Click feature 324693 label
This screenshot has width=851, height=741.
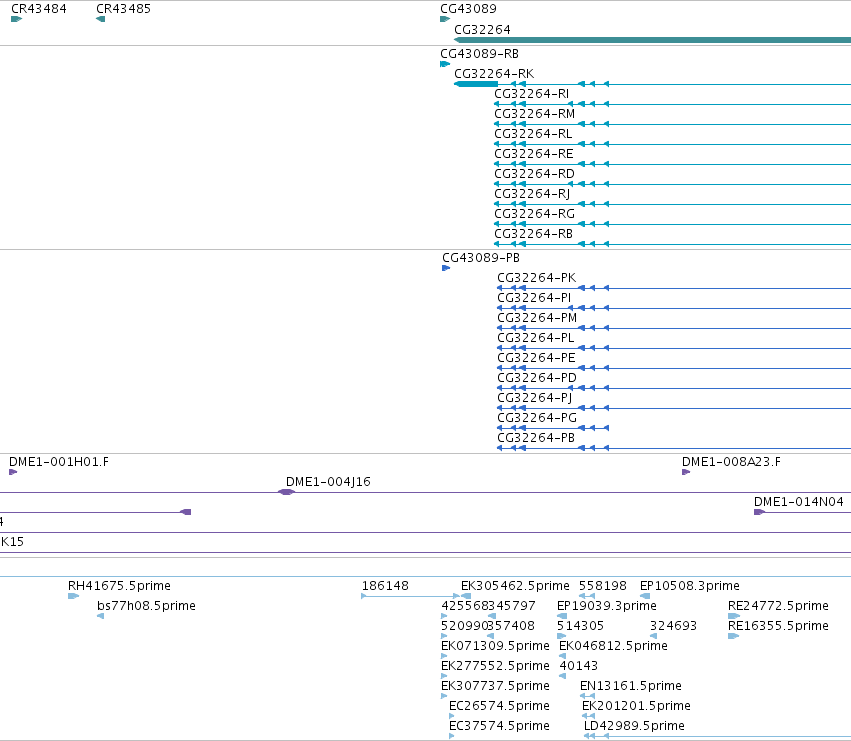pyautogui.click(x=674, y=626)
